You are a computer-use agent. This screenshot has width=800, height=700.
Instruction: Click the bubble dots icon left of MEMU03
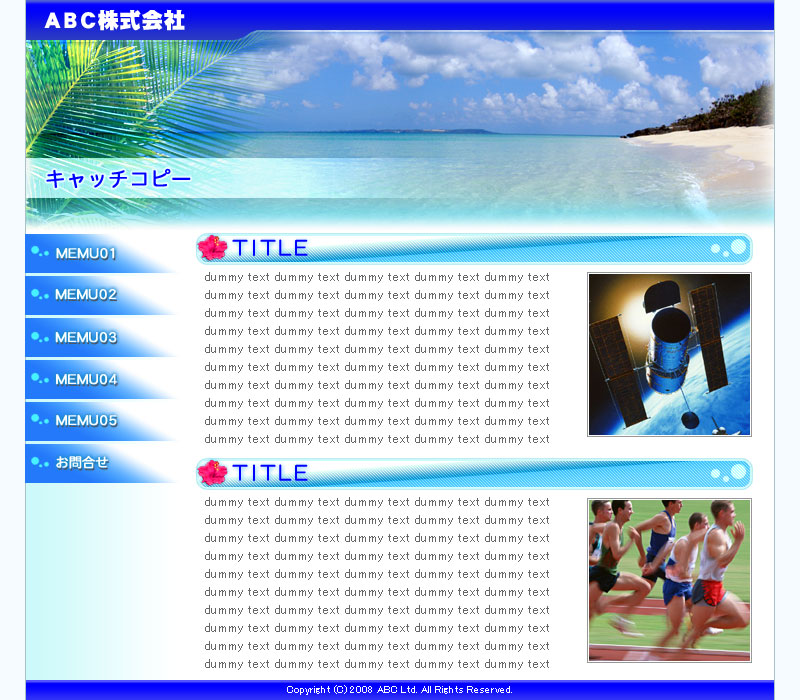40,337
